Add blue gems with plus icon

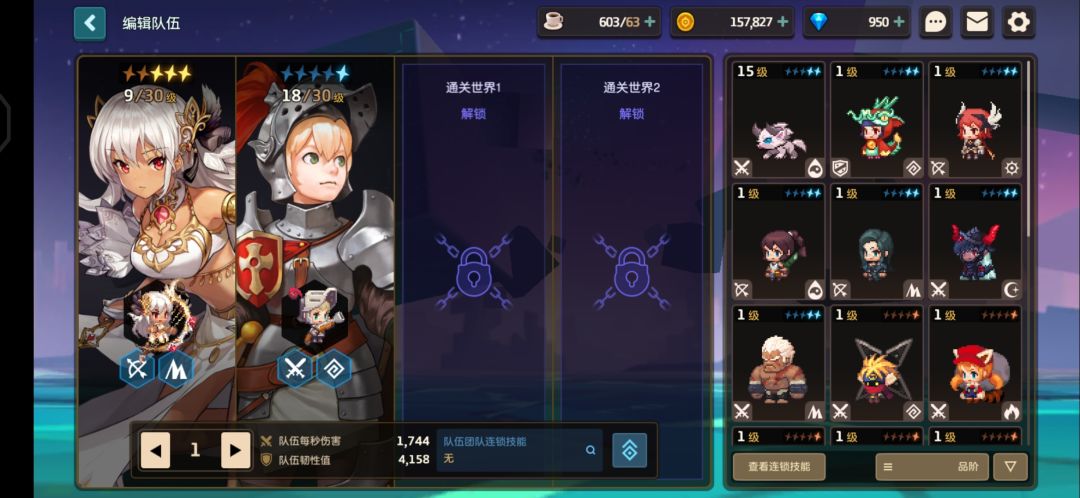pos(899,22)
